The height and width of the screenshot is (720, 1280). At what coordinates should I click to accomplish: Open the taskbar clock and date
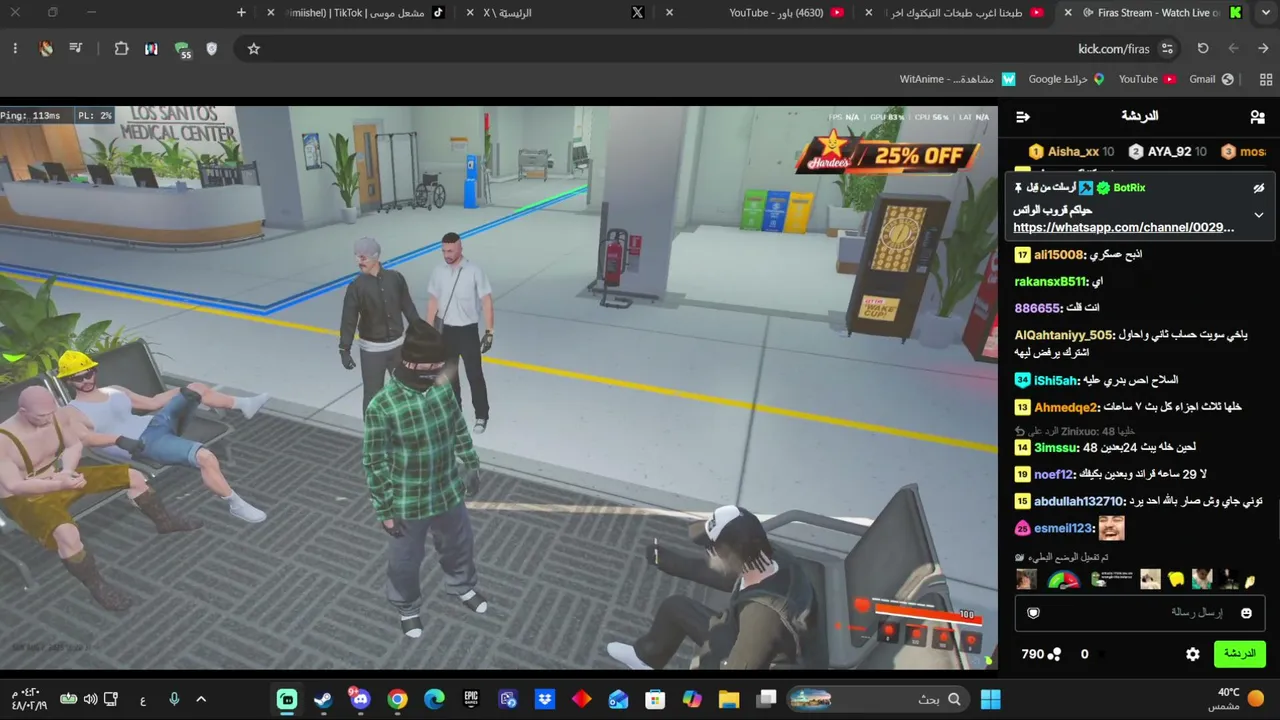[27, 699]
